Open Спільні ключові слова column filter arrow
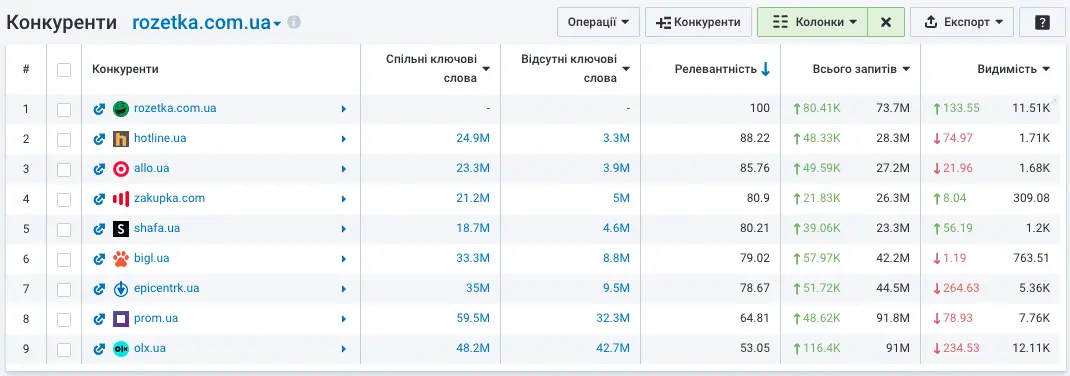The image size is (1070, 376). (x=487, y=69)
